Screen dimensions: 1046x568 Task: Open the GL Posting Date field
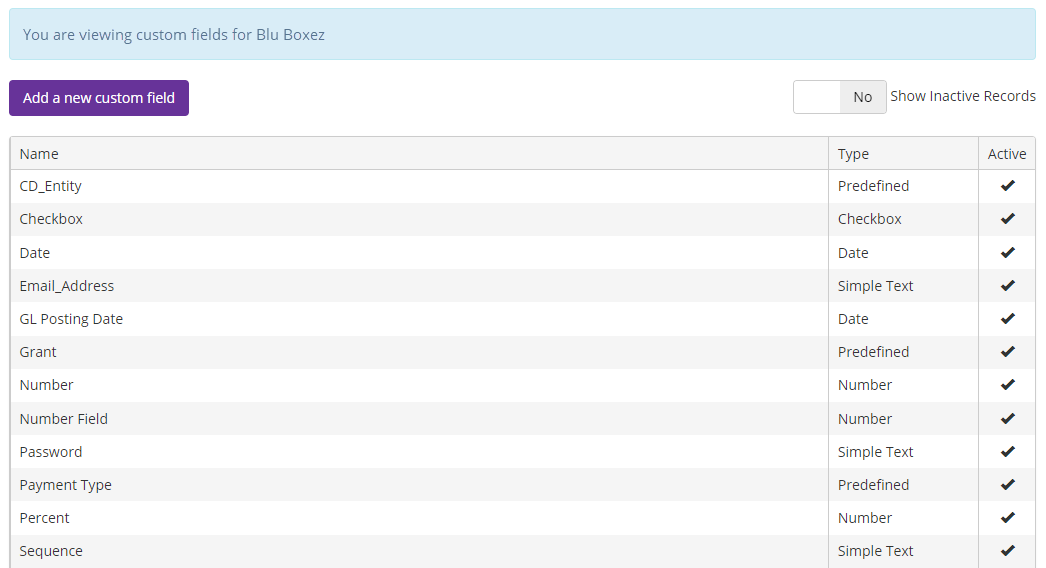[x=71, y=319]
